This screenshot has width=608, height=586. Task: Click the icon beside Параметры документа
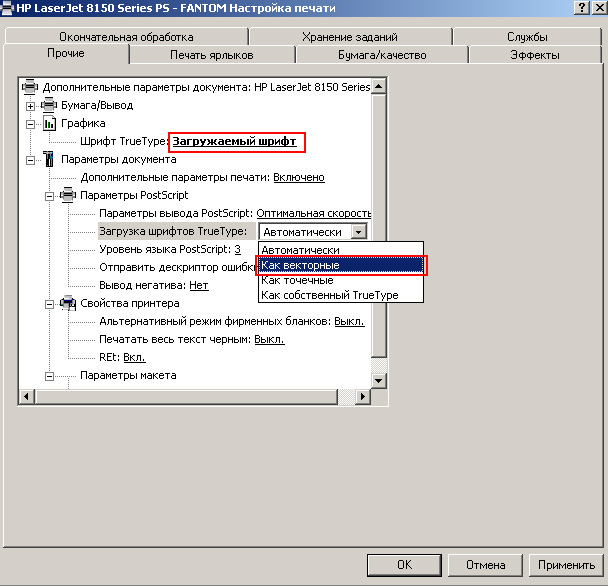(49, 159)
